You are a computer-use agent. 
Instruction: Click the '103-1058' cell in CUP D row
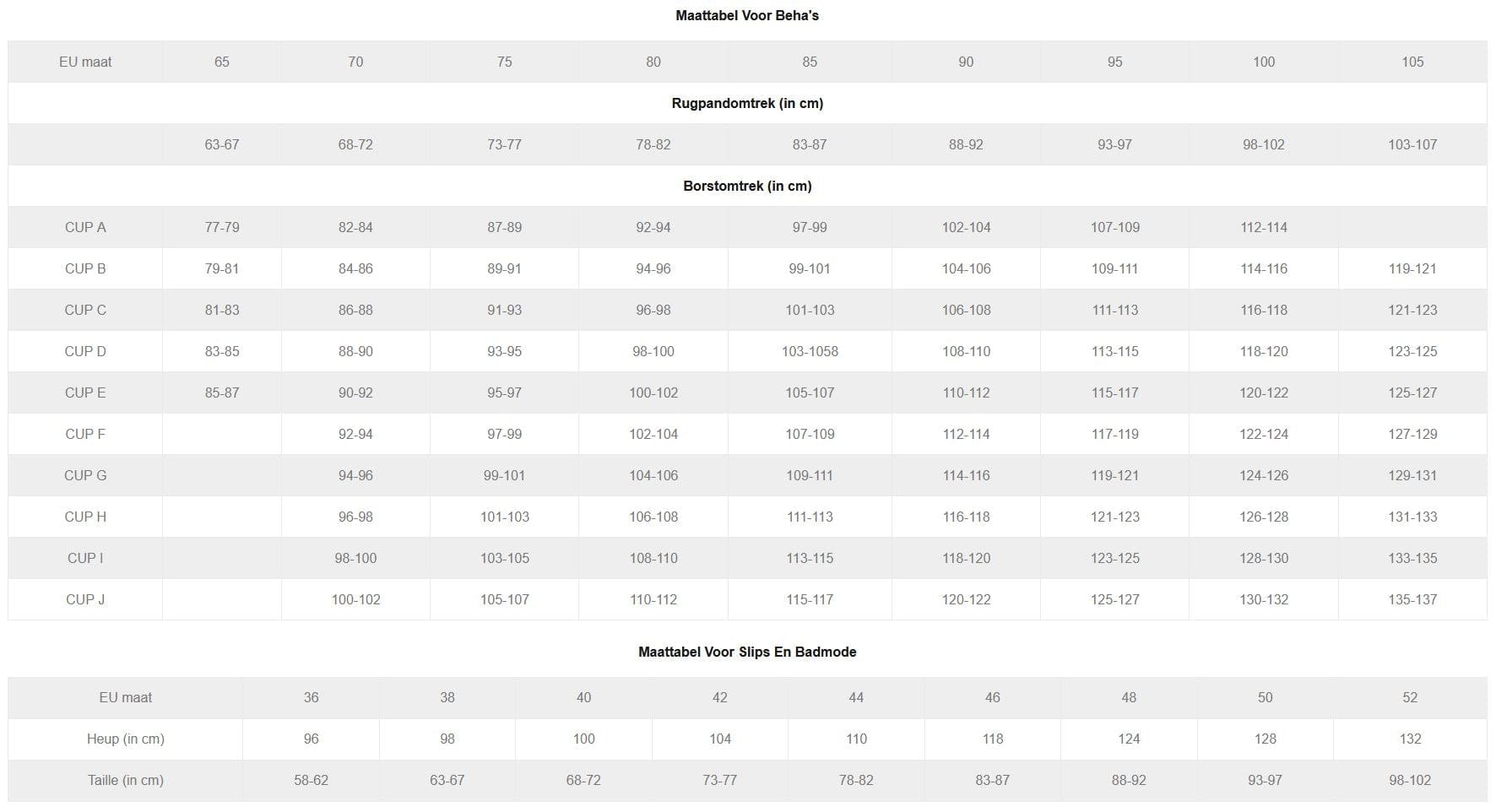(810, 351)
